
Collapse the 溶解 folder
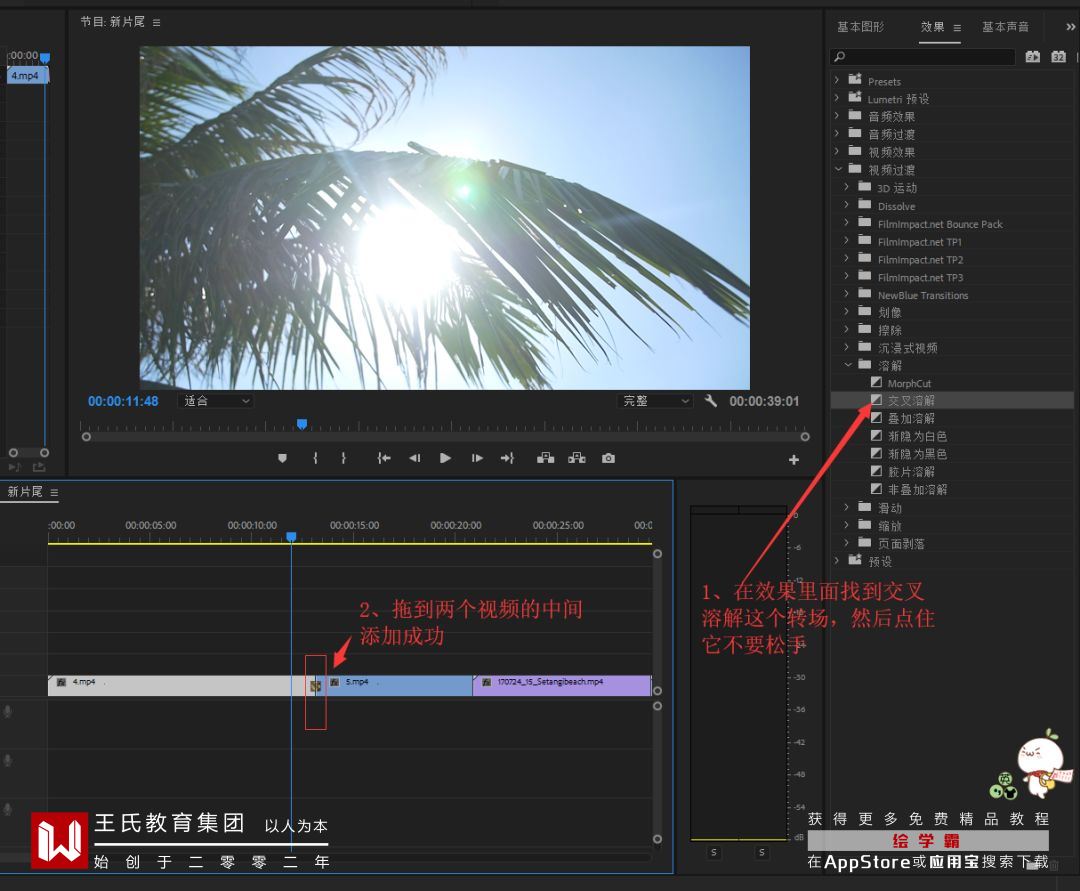(848, 365)
